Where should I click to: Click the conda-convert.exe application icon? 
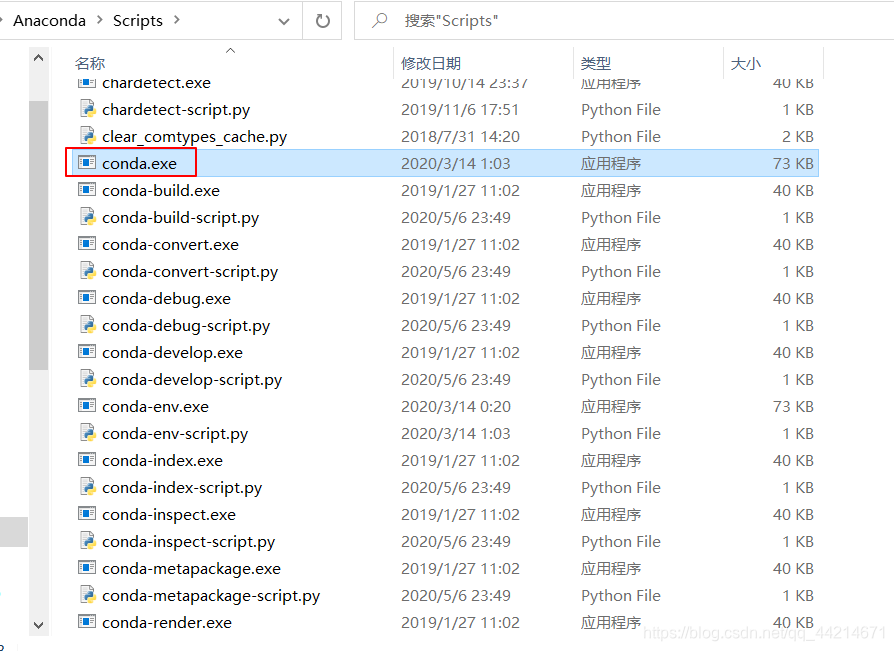pos(87,243)
